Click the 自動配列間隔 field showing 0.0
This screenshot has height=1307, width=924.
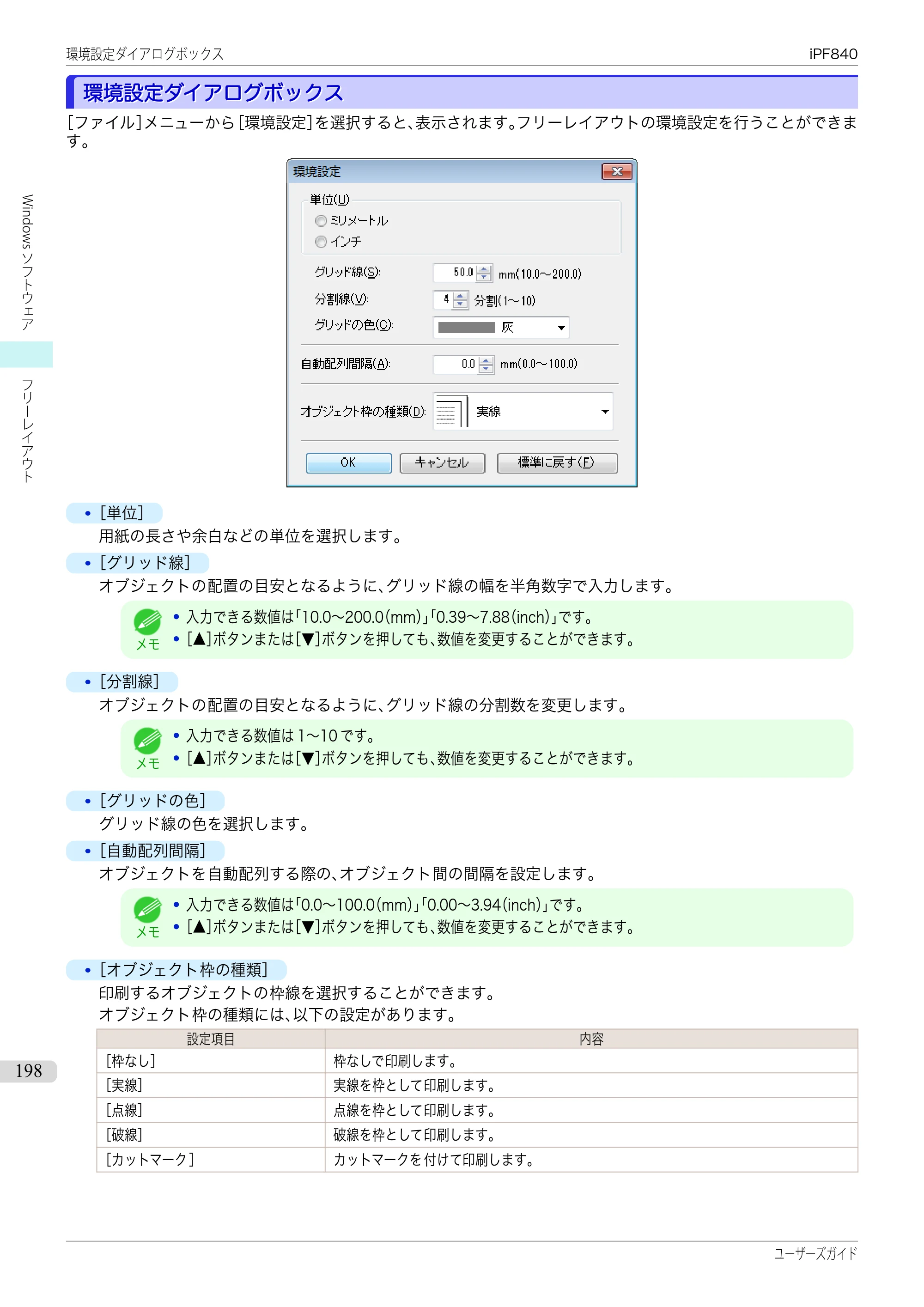click(456, 365)
